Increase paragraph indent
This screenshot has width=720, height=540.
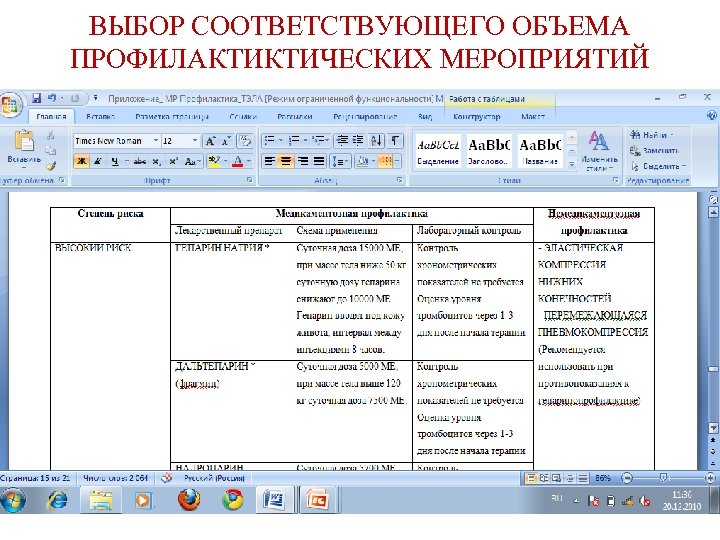click(x=358, y=141)
